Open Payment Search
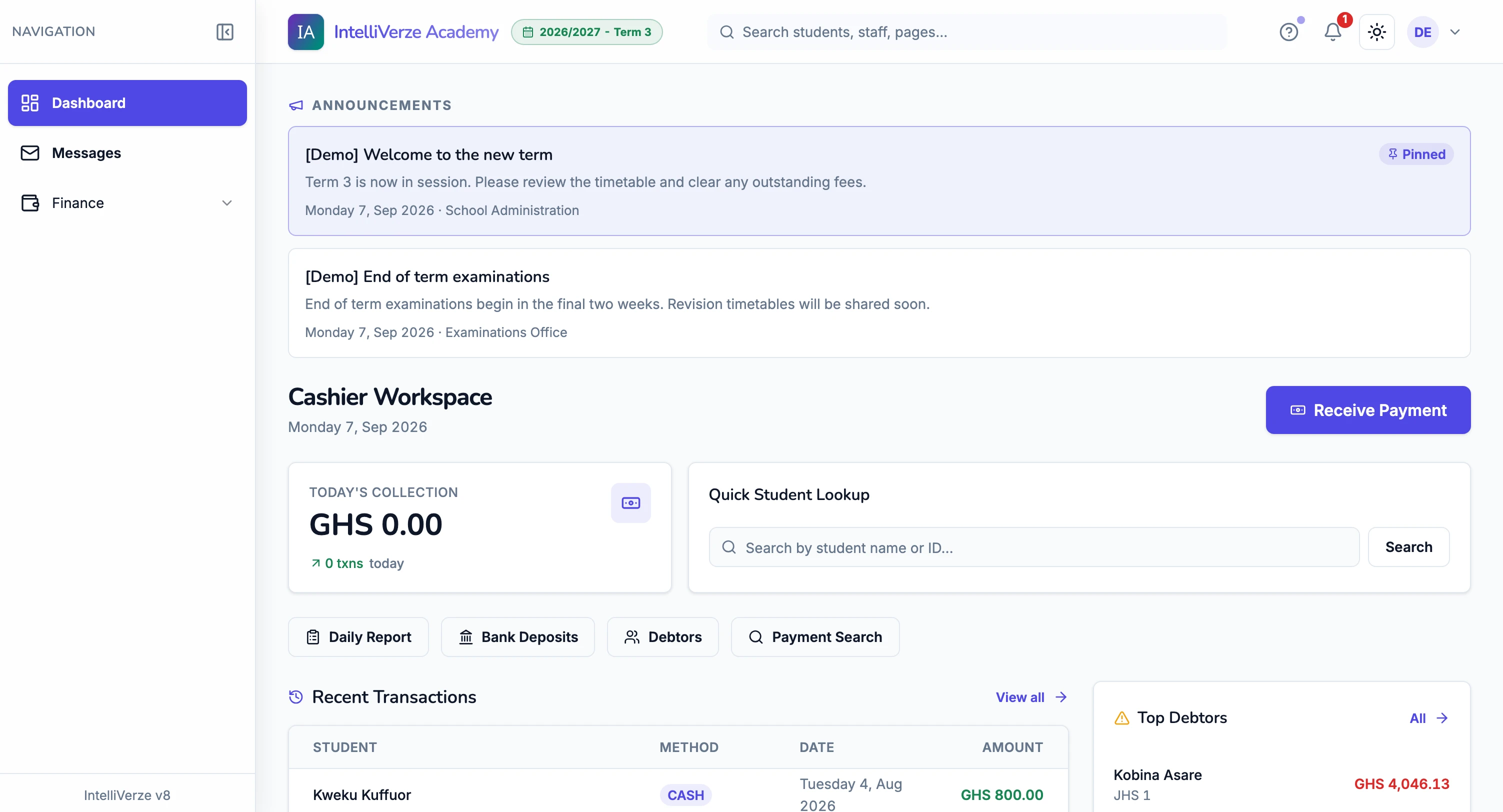Viewport: 1503px width, 812px height. (815, 637)
